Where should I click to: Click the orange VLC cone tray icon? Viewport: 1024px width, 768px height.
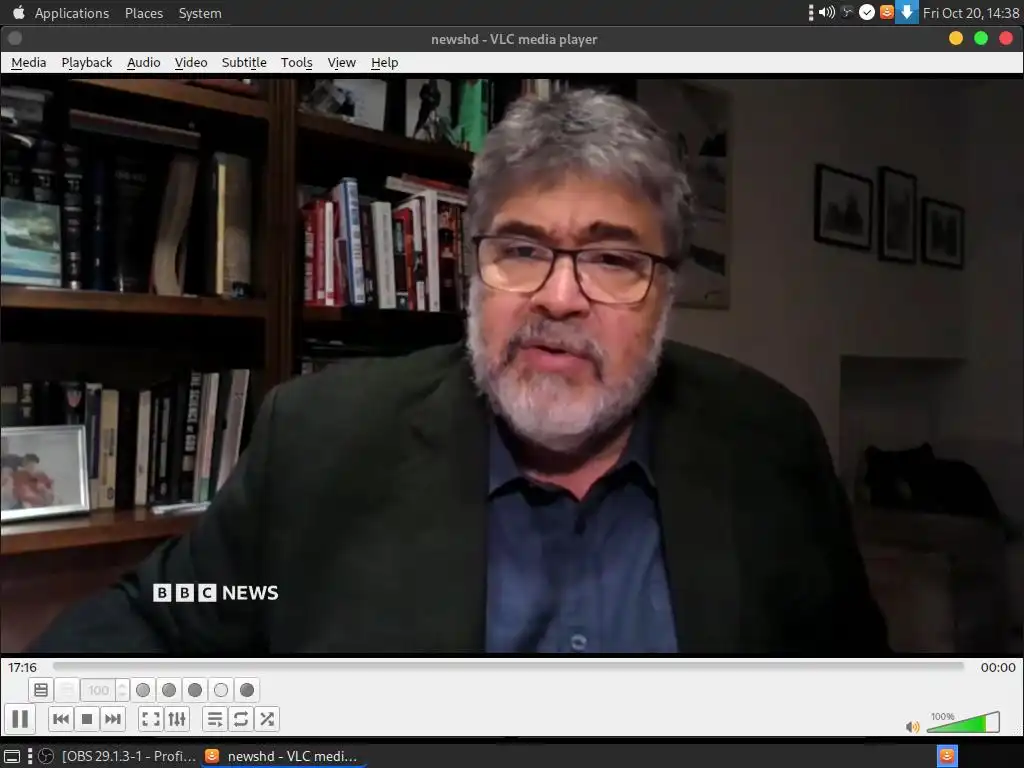point(886,12)
